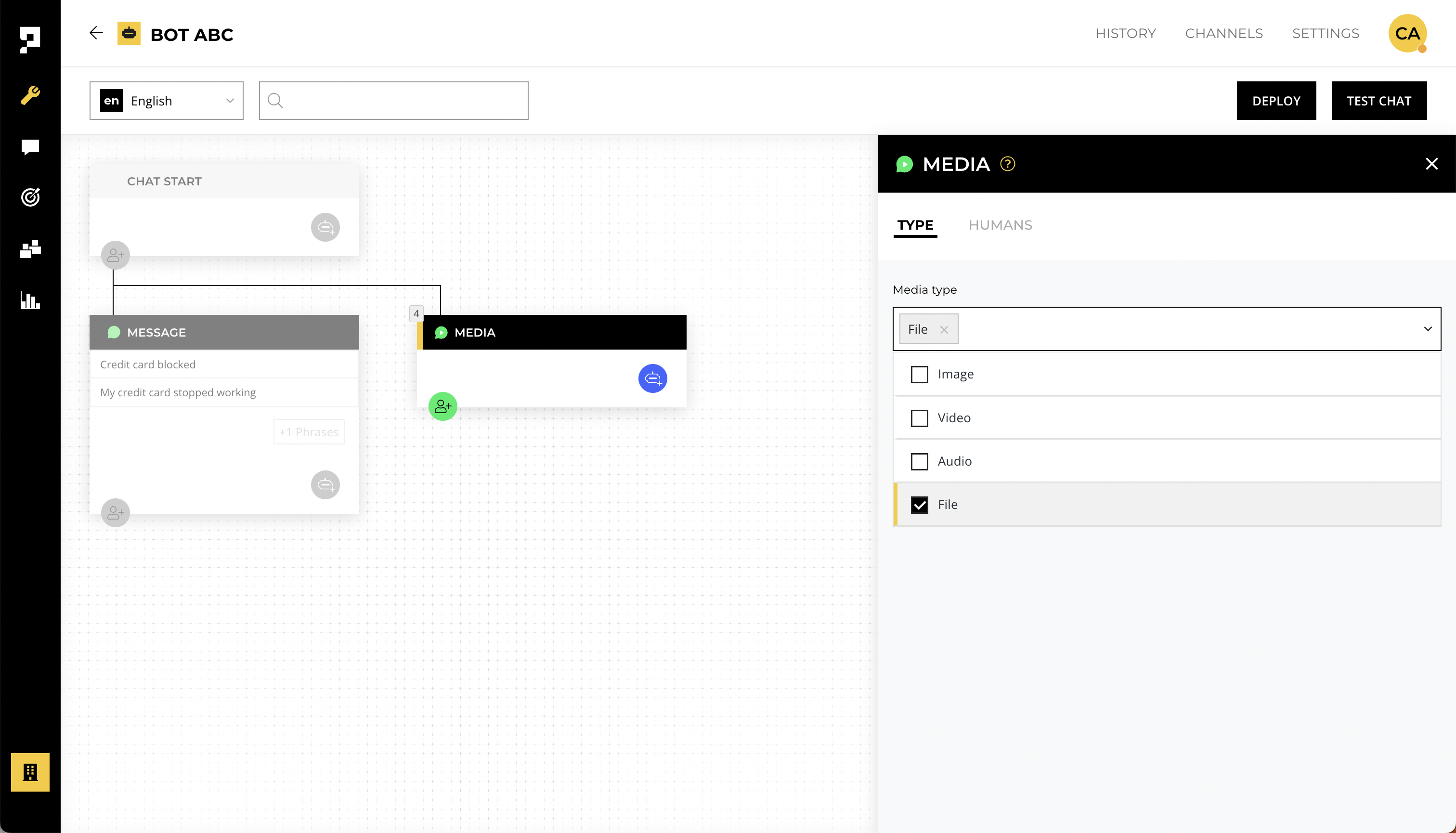Screen dimensions: 1456x833
Task: Open the CHANNELS menu item
Action: pos(1224,33)
